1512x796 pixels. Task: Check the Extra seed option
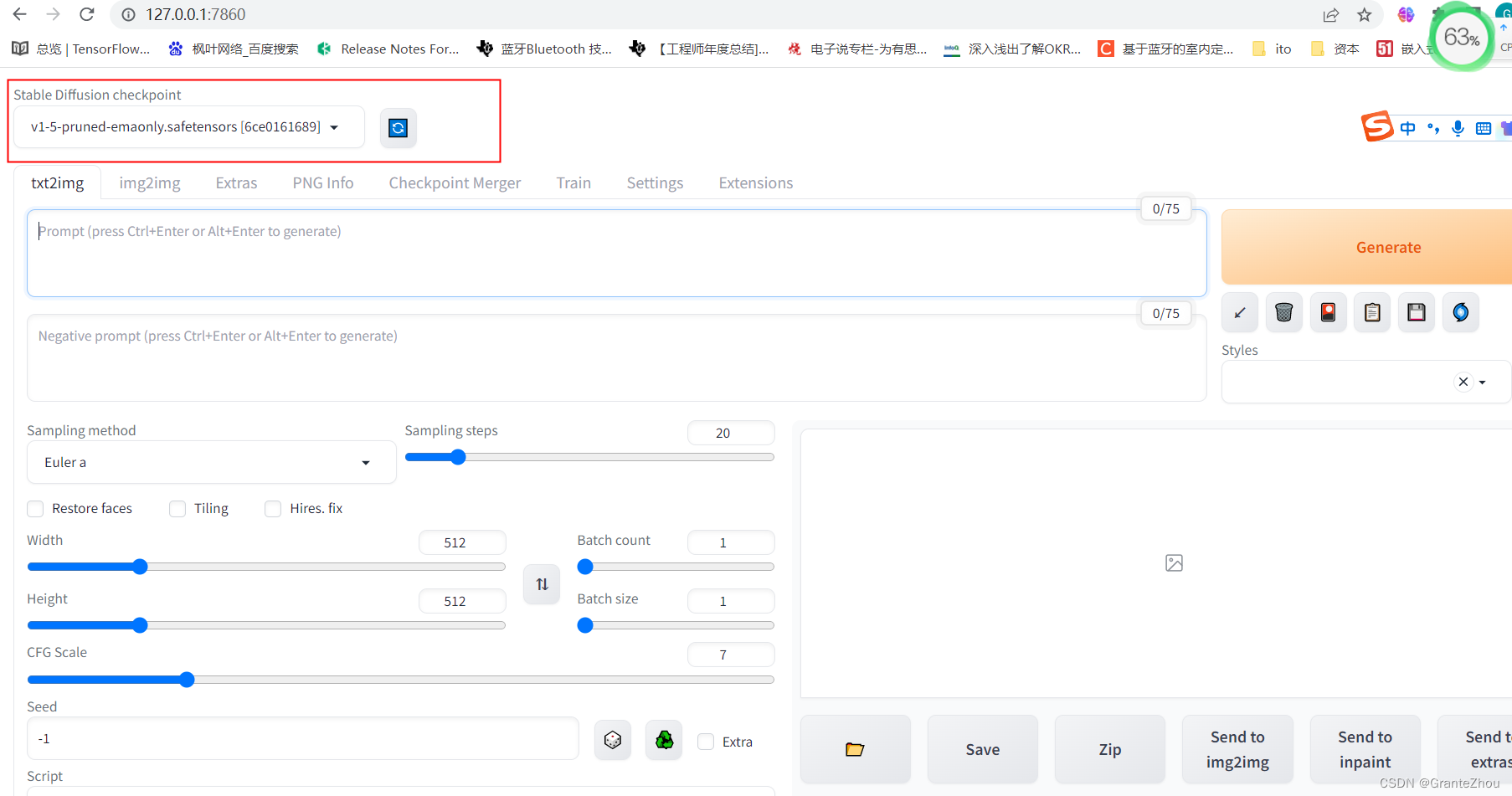click(x=706, y=742)
